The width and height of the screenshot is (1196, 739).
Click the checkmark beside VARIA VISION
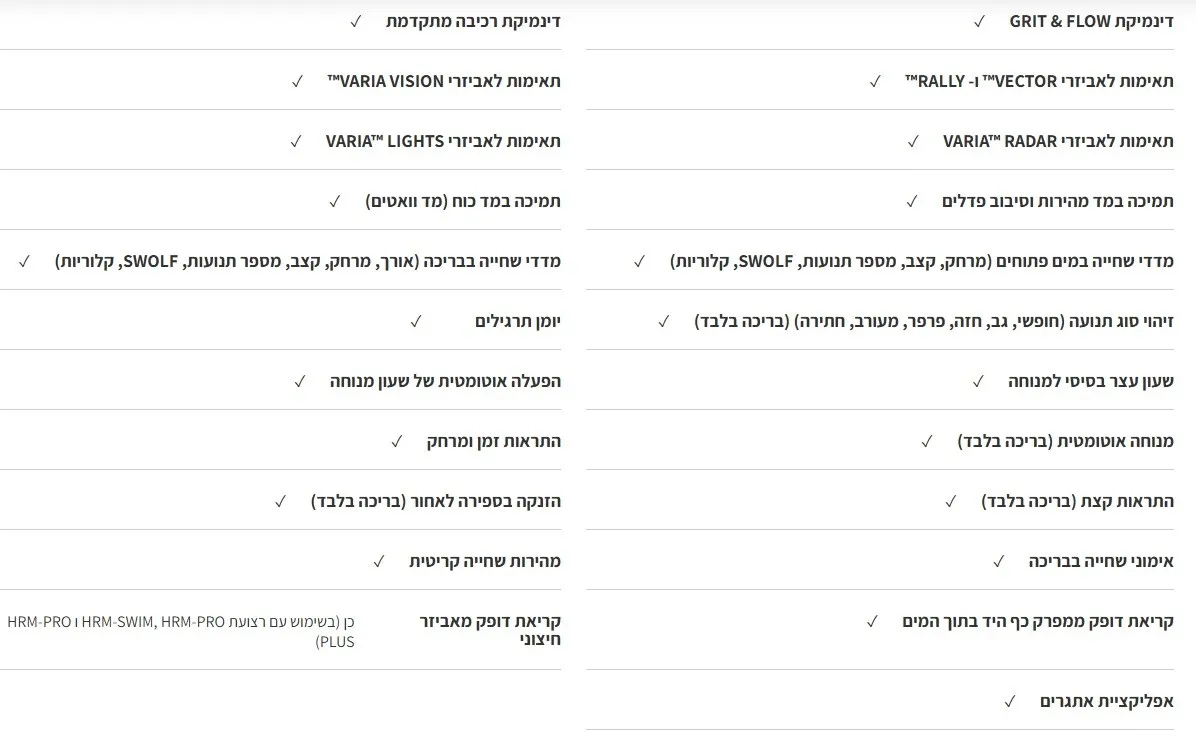coord(297,81)
